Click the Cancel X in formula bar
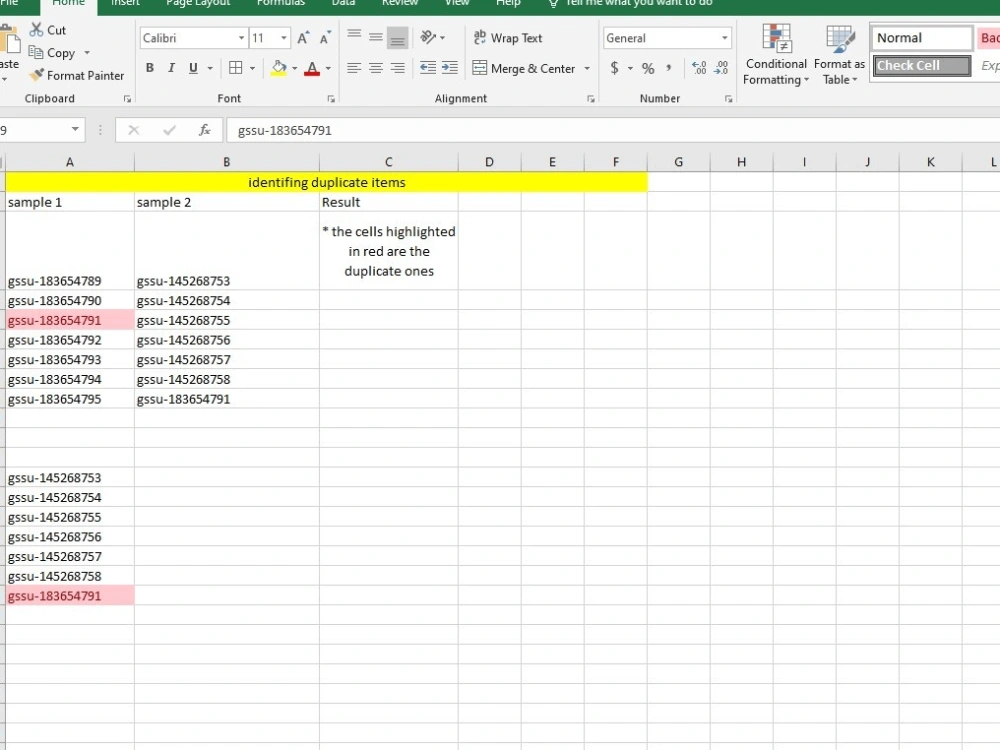The width and height of the screenshot is (1000, 750). (133, 130)
